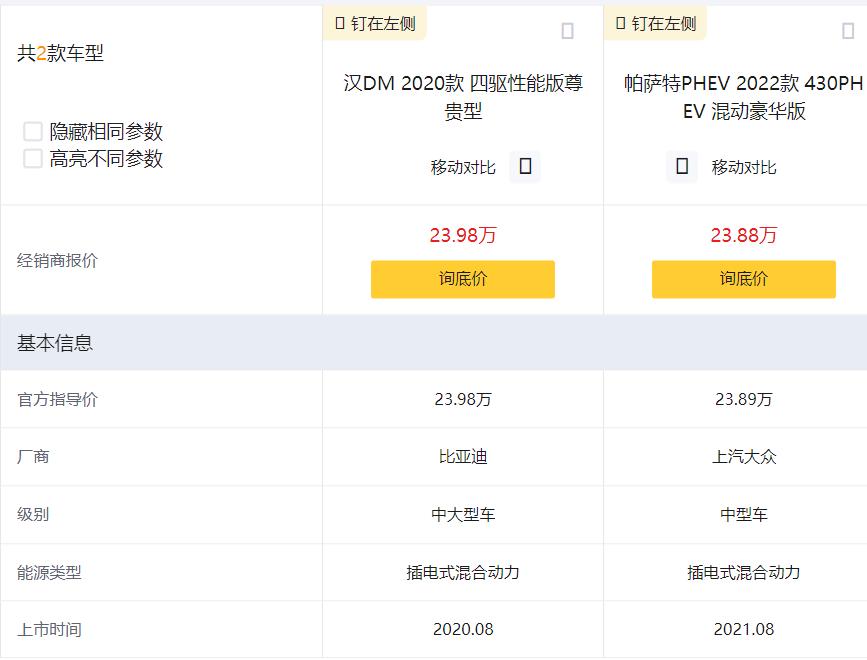Remove 汉DM from comparison via corner icon
This screenshot has height=660, width=867.
click(x=567, y=30)
